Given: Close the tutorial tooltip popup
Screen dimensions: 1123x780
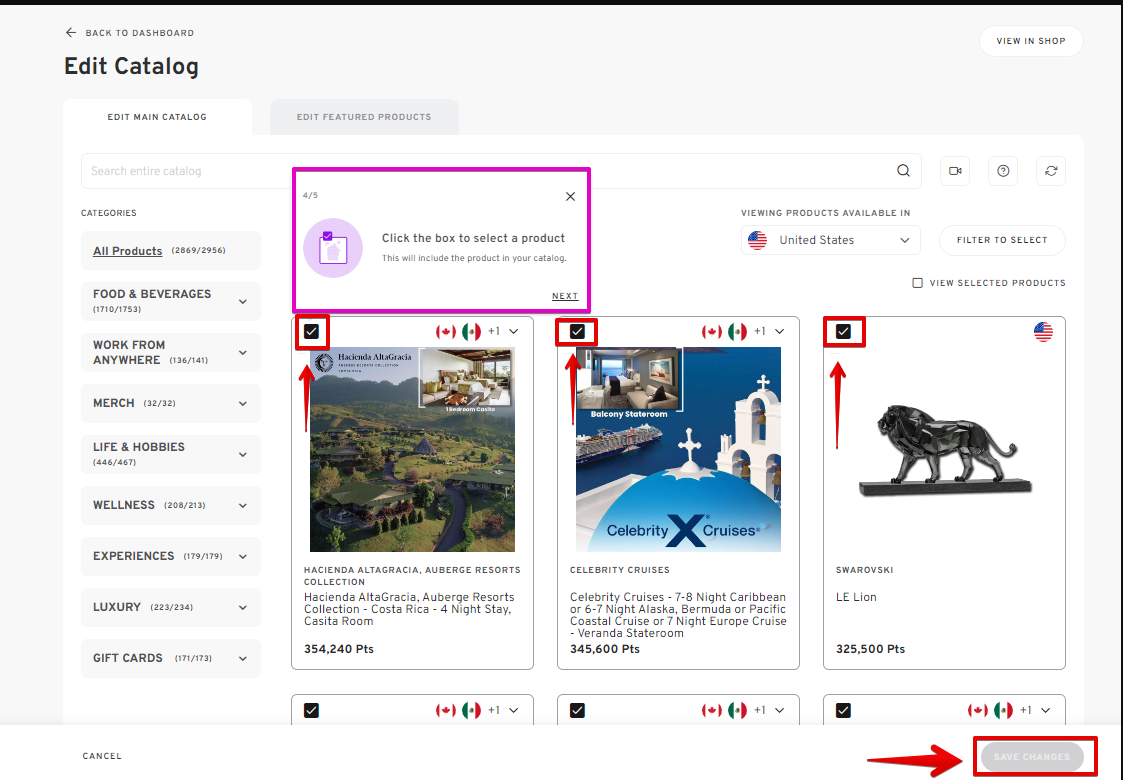Looking at the screenshot, I should 570,196.
